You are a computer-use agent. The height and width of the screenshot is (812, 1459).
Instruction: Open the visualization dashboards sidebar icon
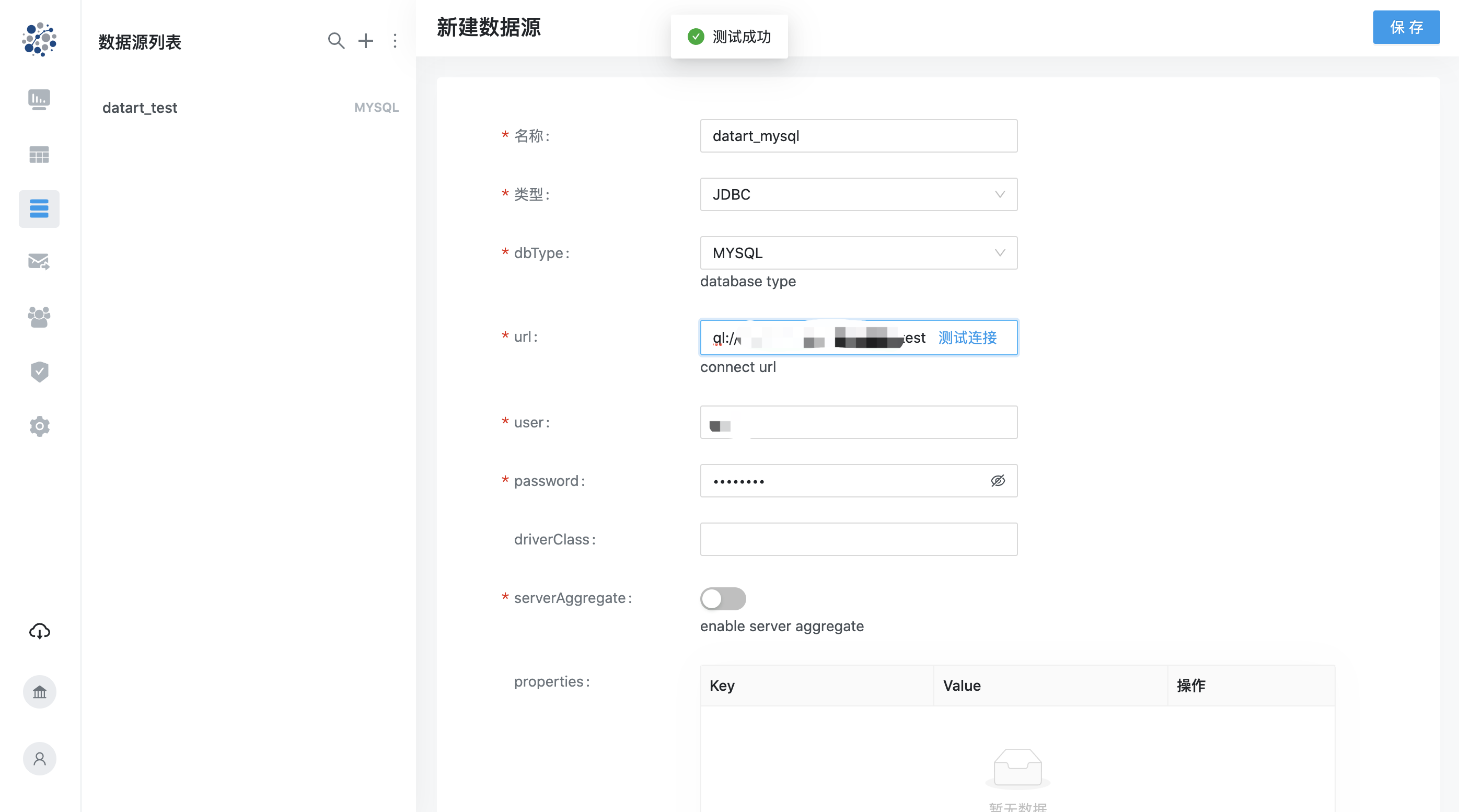click(x=39, y=100)
